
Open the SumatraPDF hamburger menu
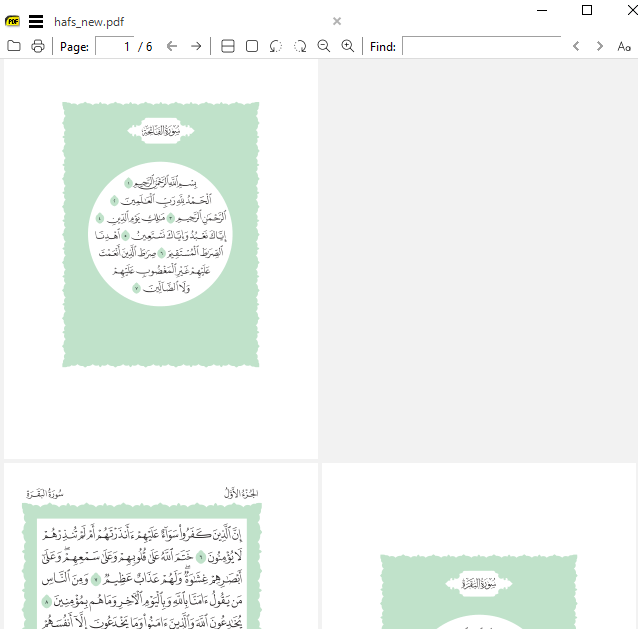coord(36,21)
